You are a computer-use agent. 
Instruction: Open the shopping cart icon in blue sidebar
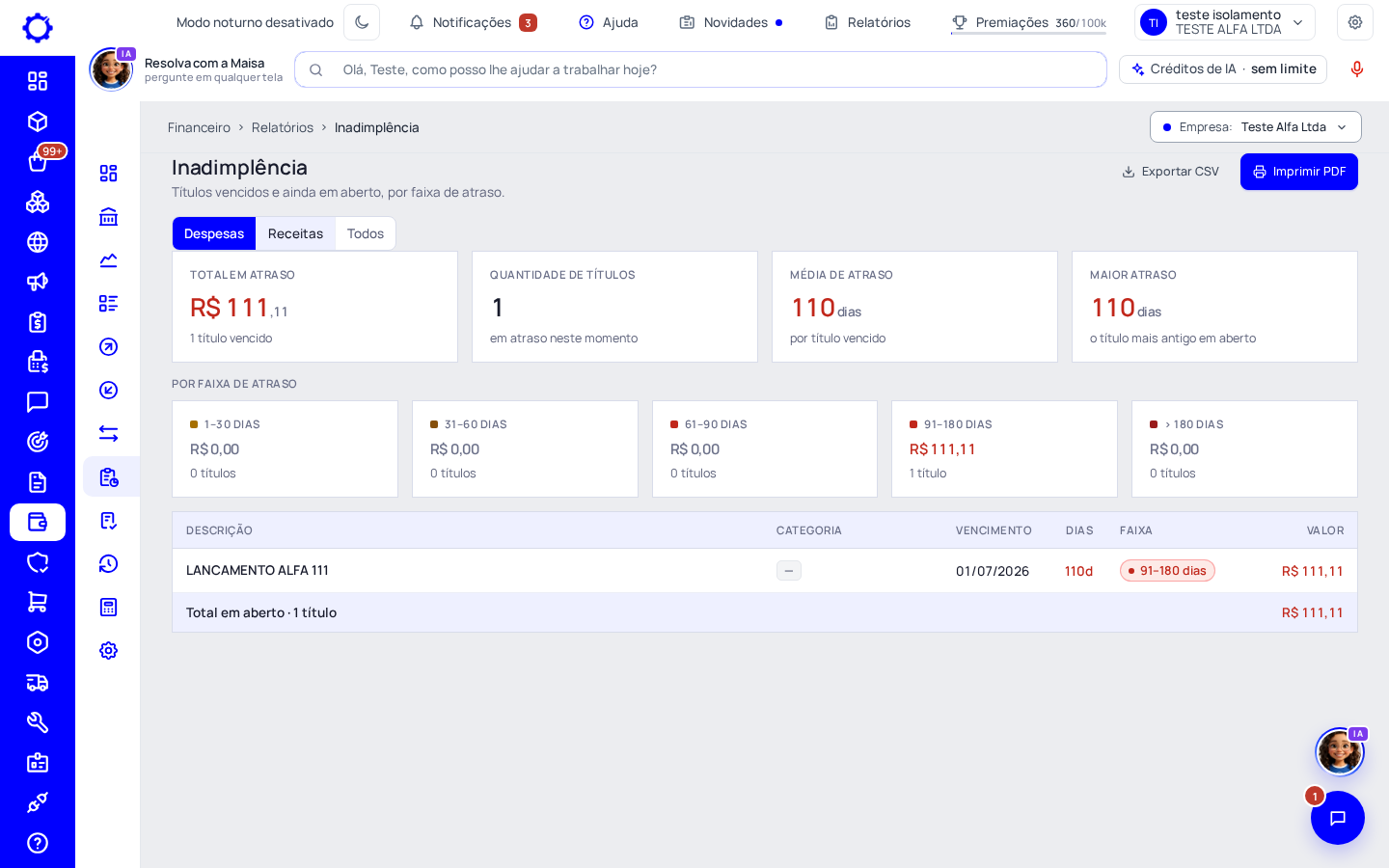click(x=38, y=602)
